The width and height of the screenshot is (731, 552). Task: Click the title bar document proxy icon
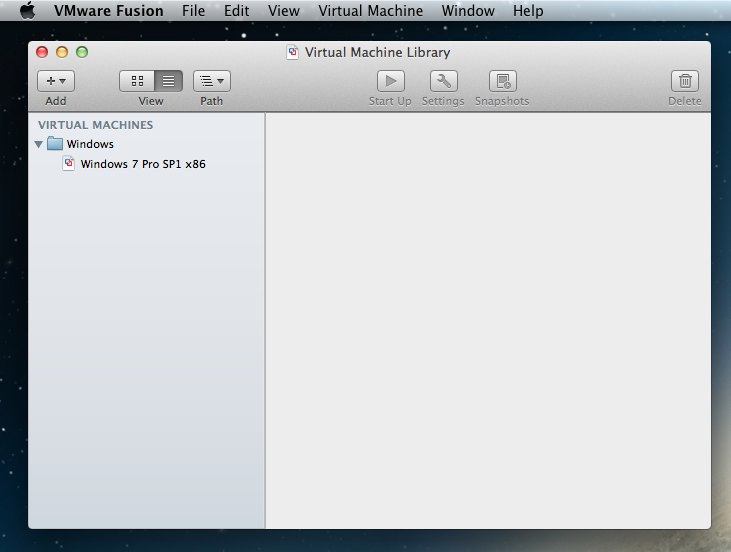click(293, 52)
